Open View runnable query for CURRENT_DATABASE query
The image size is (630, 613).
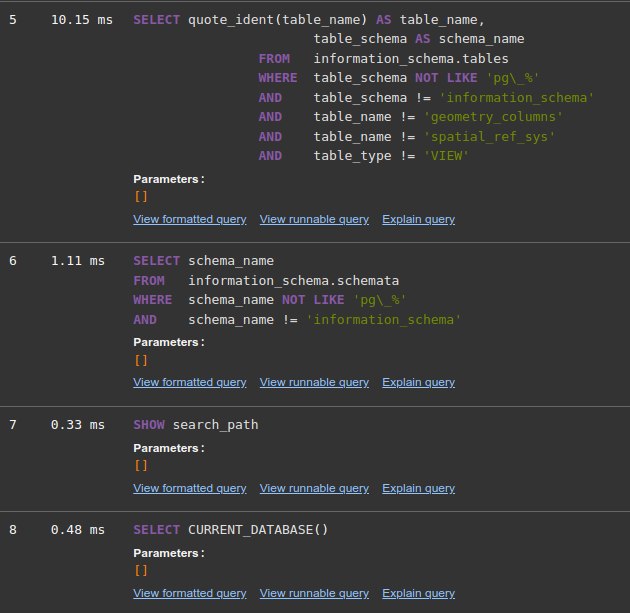(x=314, y=593)
